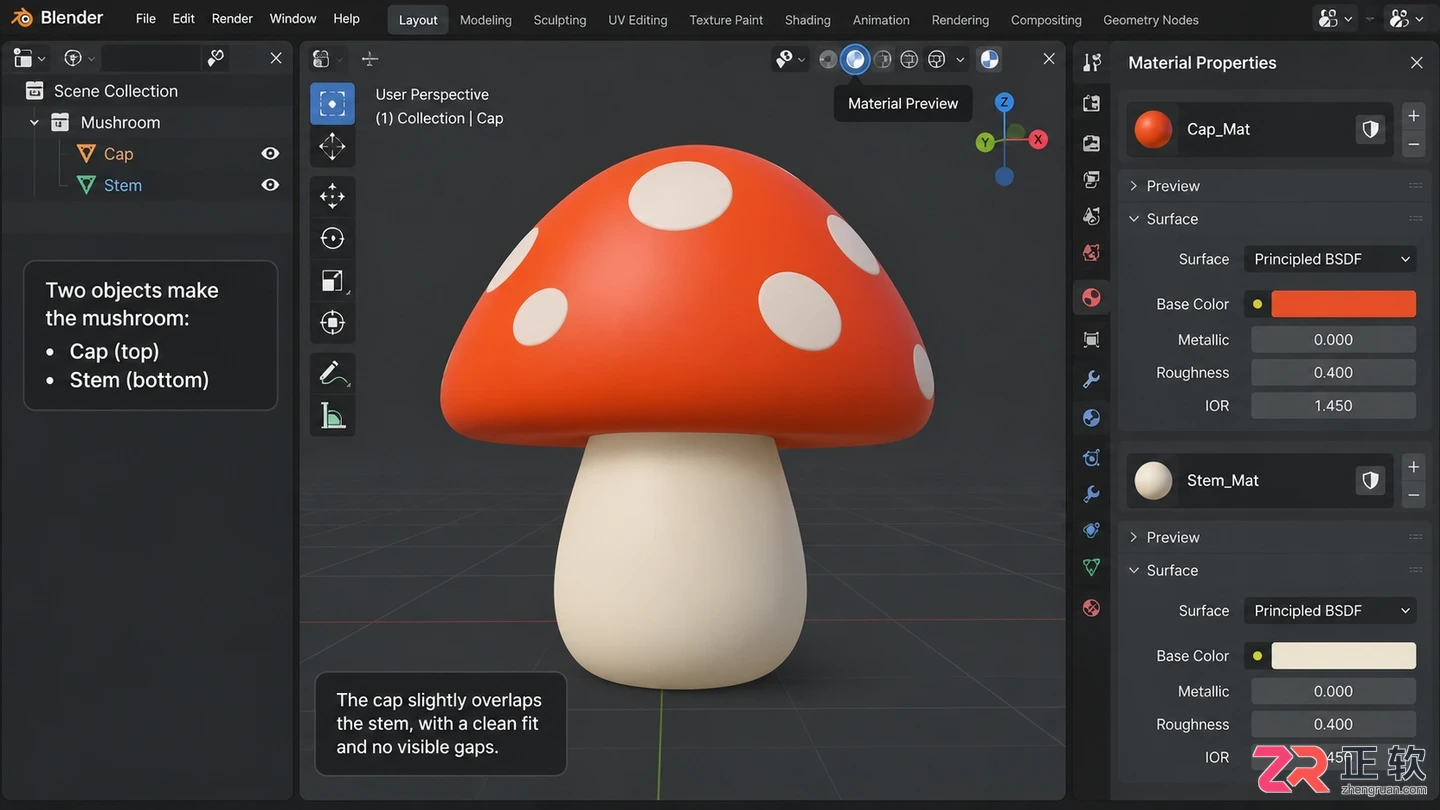Select the Annotate pencil tool
1440x810 pixels.
pyautogui.click(x=332, y=373)
